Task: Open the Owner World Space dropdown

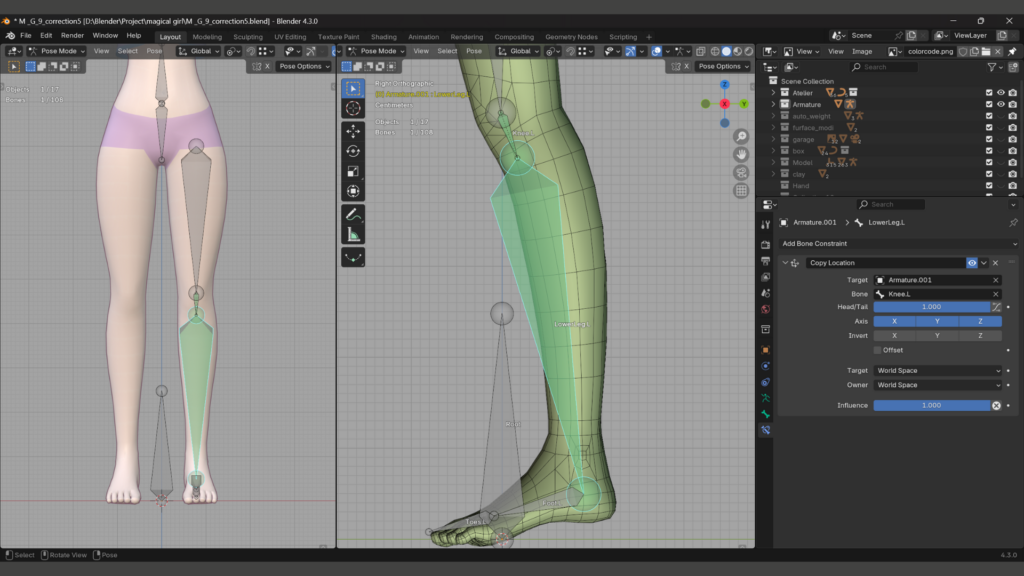Action: point(937,384)
